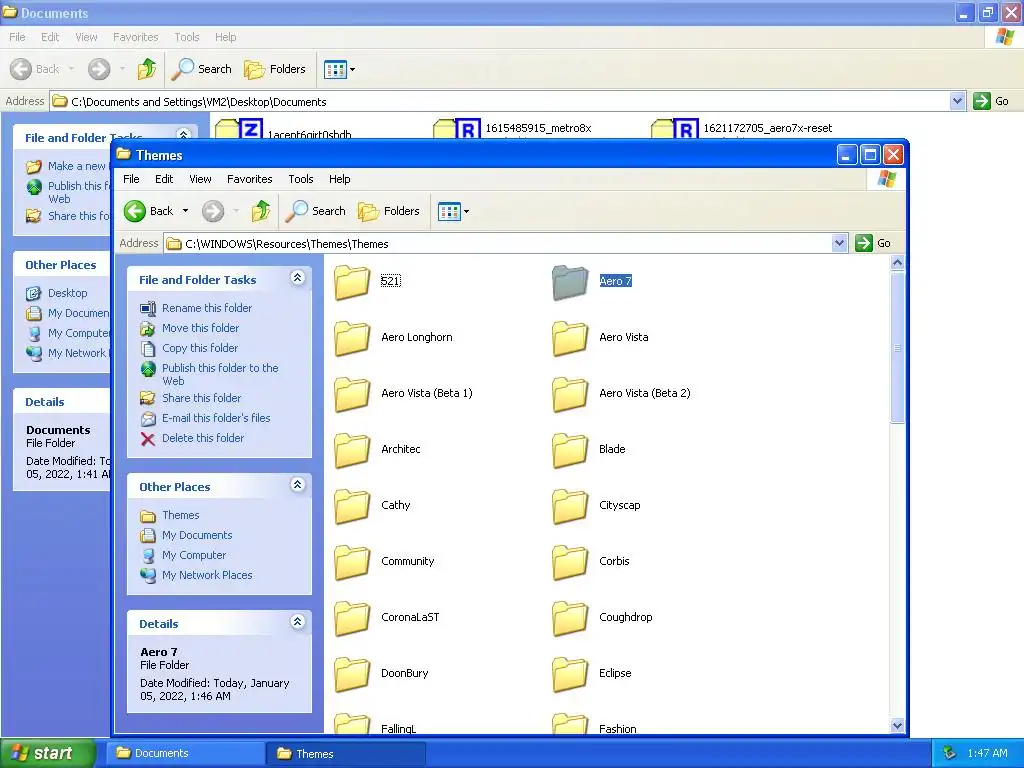Collapse Other Places panel in Themes window
1024x768 pixels.
click(297, 485)
